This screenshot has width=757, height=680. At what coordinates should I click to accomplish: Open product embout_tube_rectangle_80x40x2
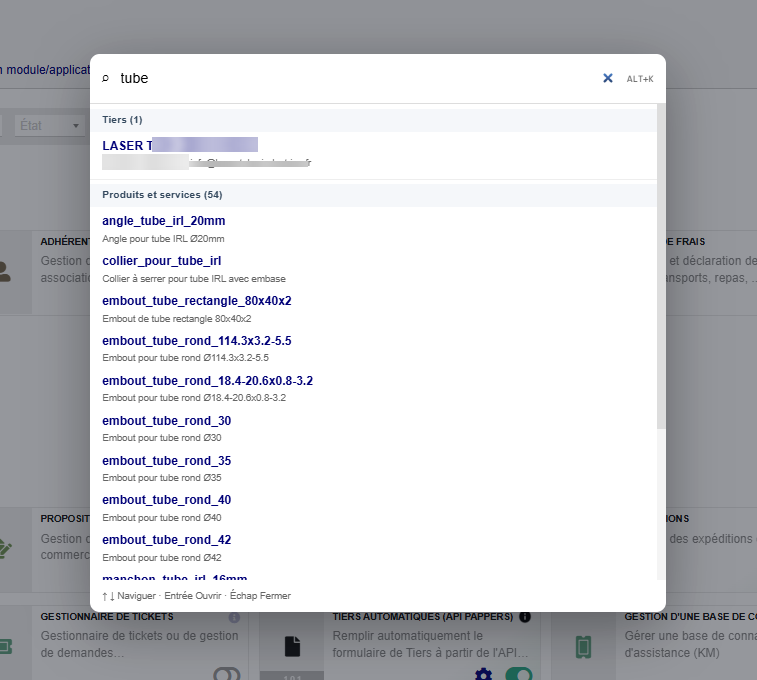click(x=197, y=301)
